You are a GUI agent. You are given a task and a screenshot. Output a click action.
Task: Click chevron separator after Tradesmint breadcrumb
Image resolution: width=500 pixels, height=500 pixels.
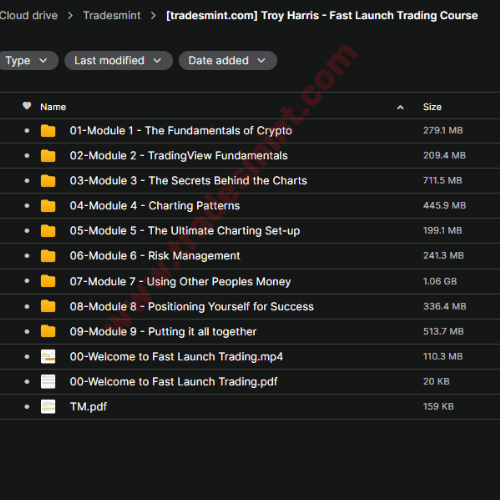click(153, 16)
